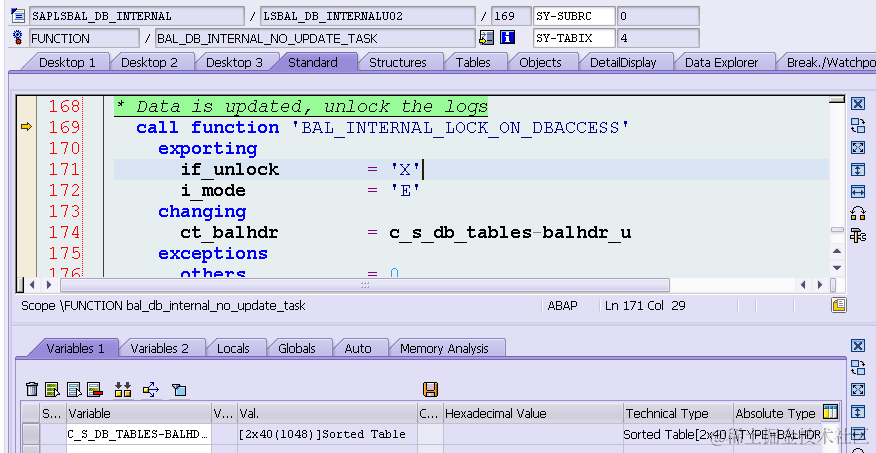Click line number 172 in the editor
876x453 pixels.
click(x=64, y=190)
